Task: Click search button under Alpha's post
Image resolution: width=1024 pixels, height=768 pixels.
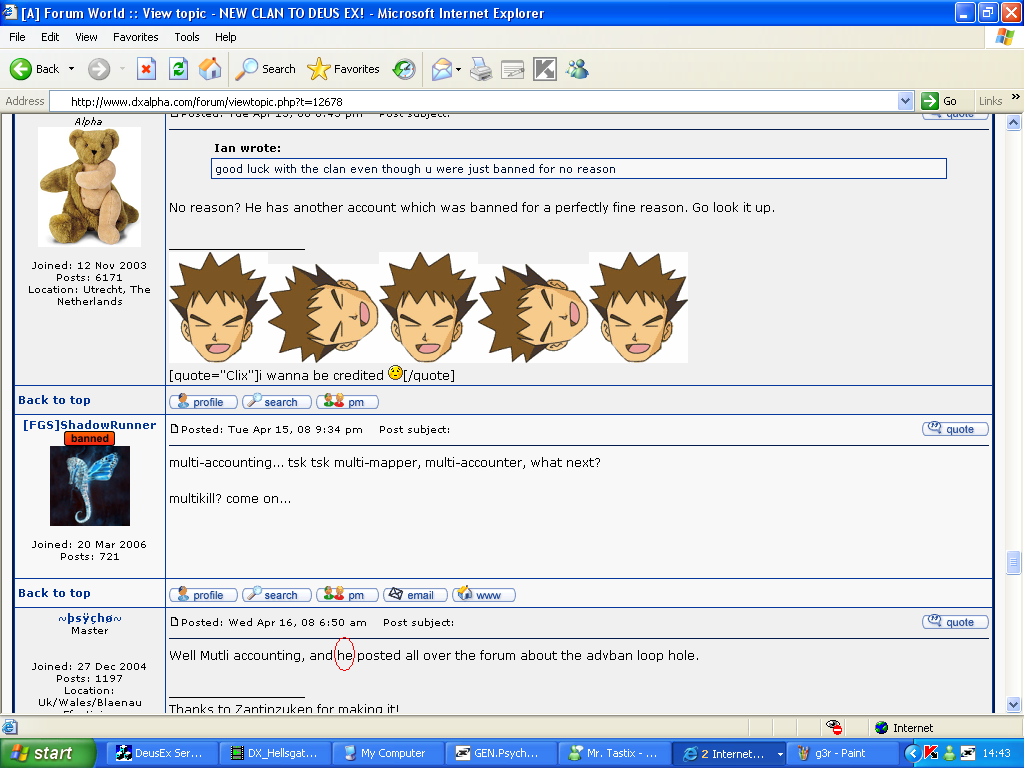Action: (276, 402)
